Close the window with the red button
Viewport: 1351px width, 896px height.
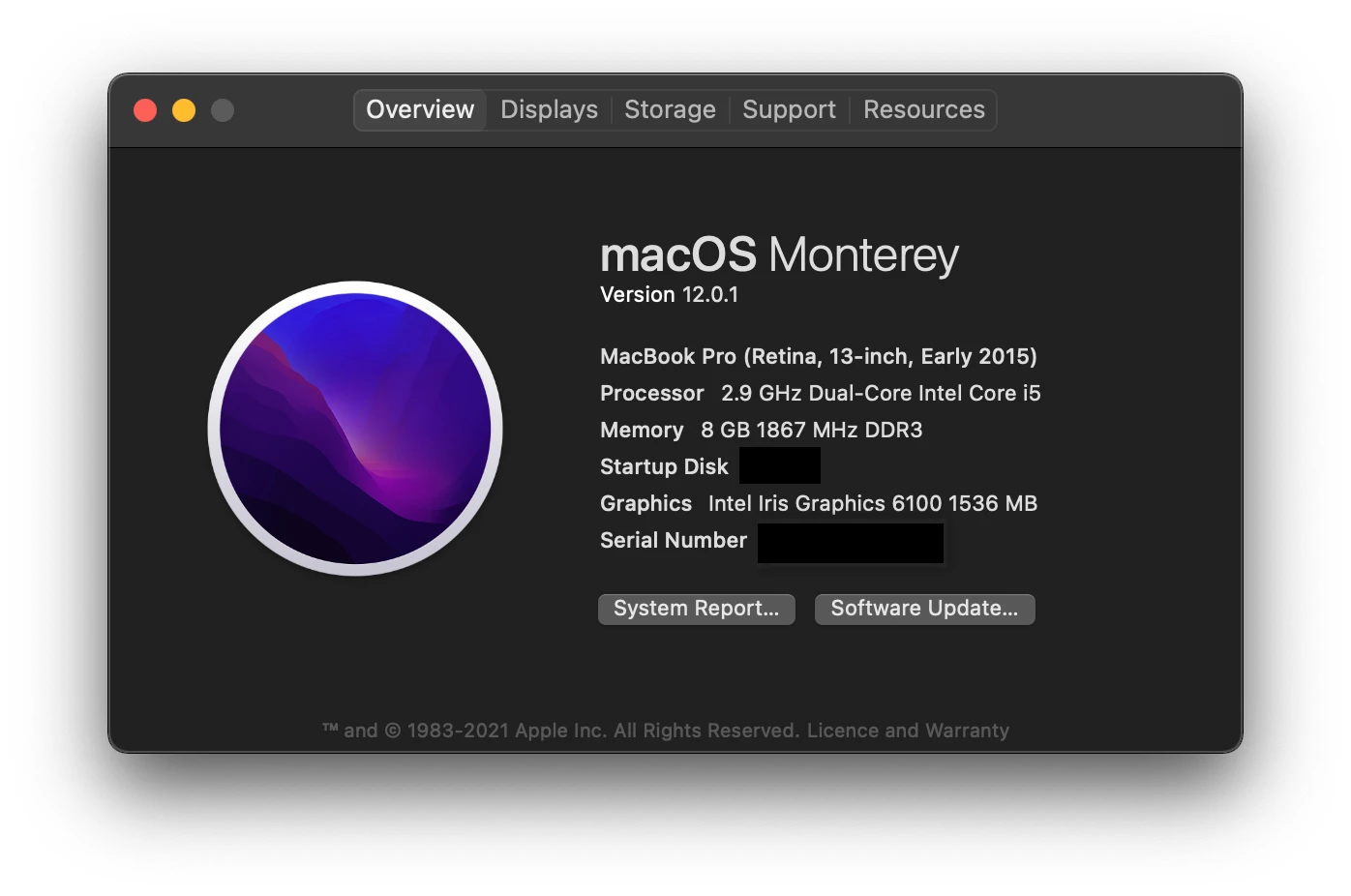[145, 110]
